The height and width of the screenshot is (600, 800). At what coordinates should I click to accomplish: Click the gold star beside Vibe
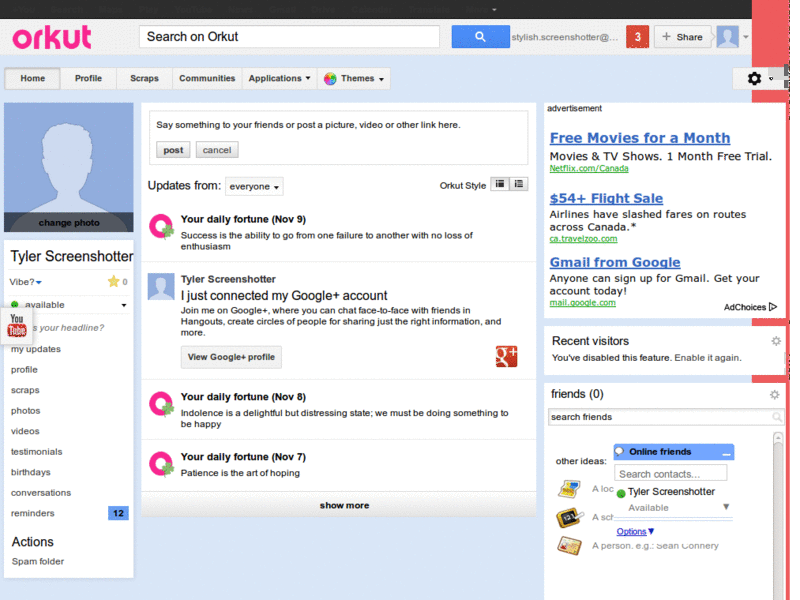(x=113, y=281)
